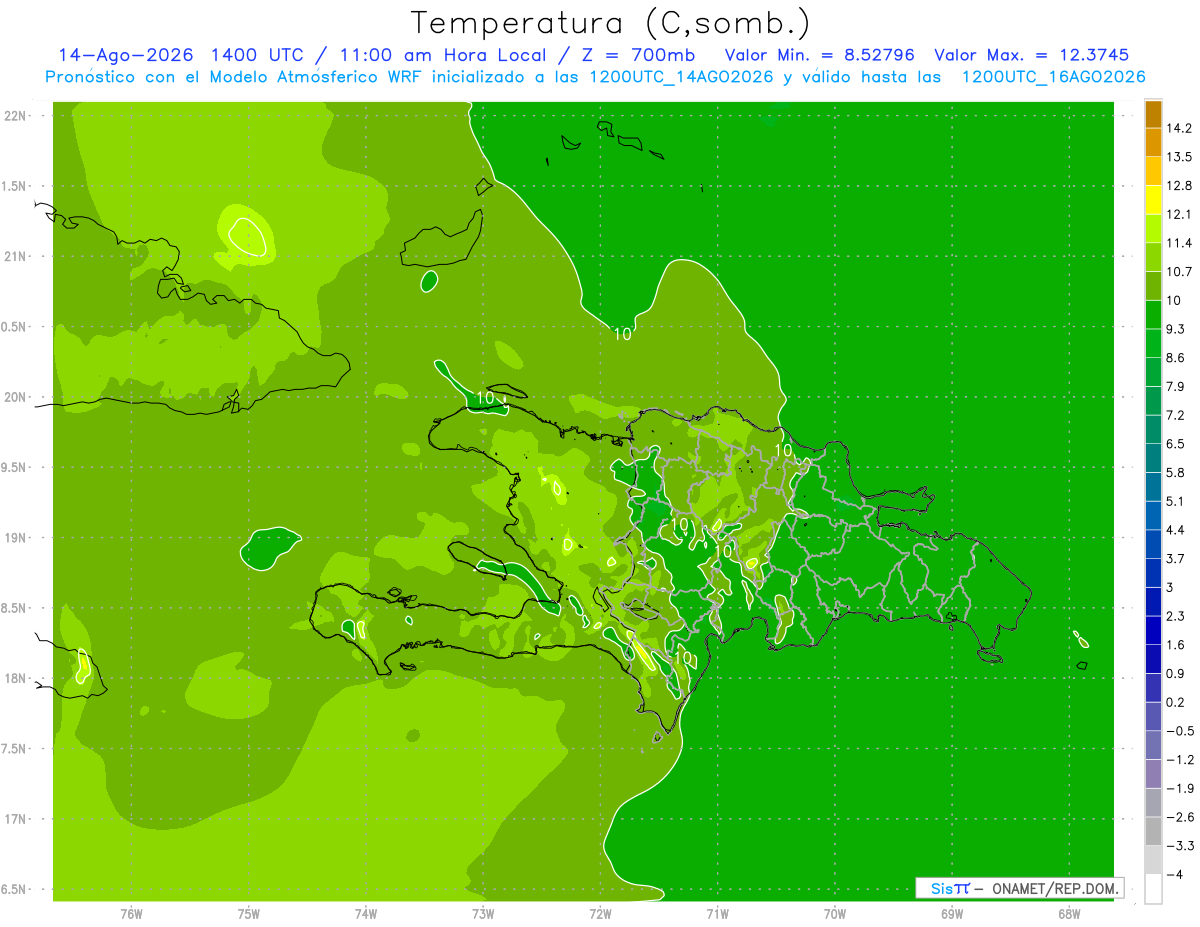Click the legend value "-0.5"
1200x927 pixels.
(x=1179, y=731)
